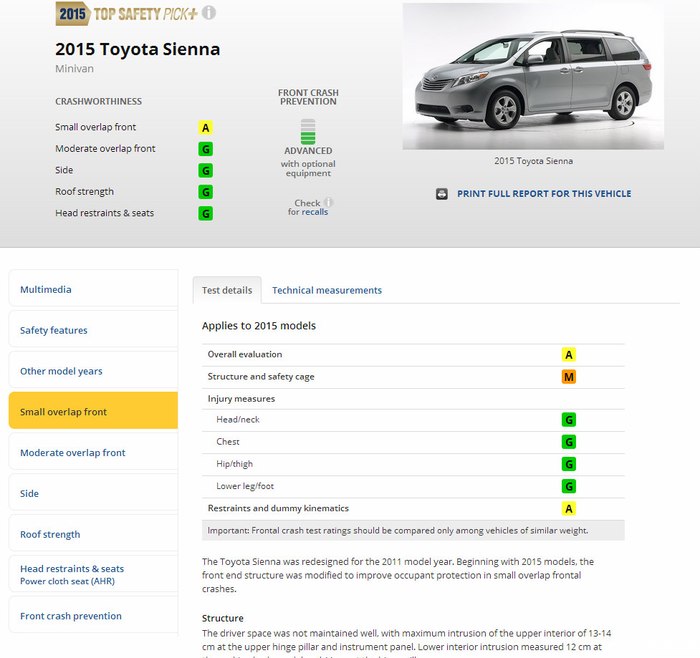700x658 pixels.
Task: Click the green G rating for Head/neck
Action: 568,420
